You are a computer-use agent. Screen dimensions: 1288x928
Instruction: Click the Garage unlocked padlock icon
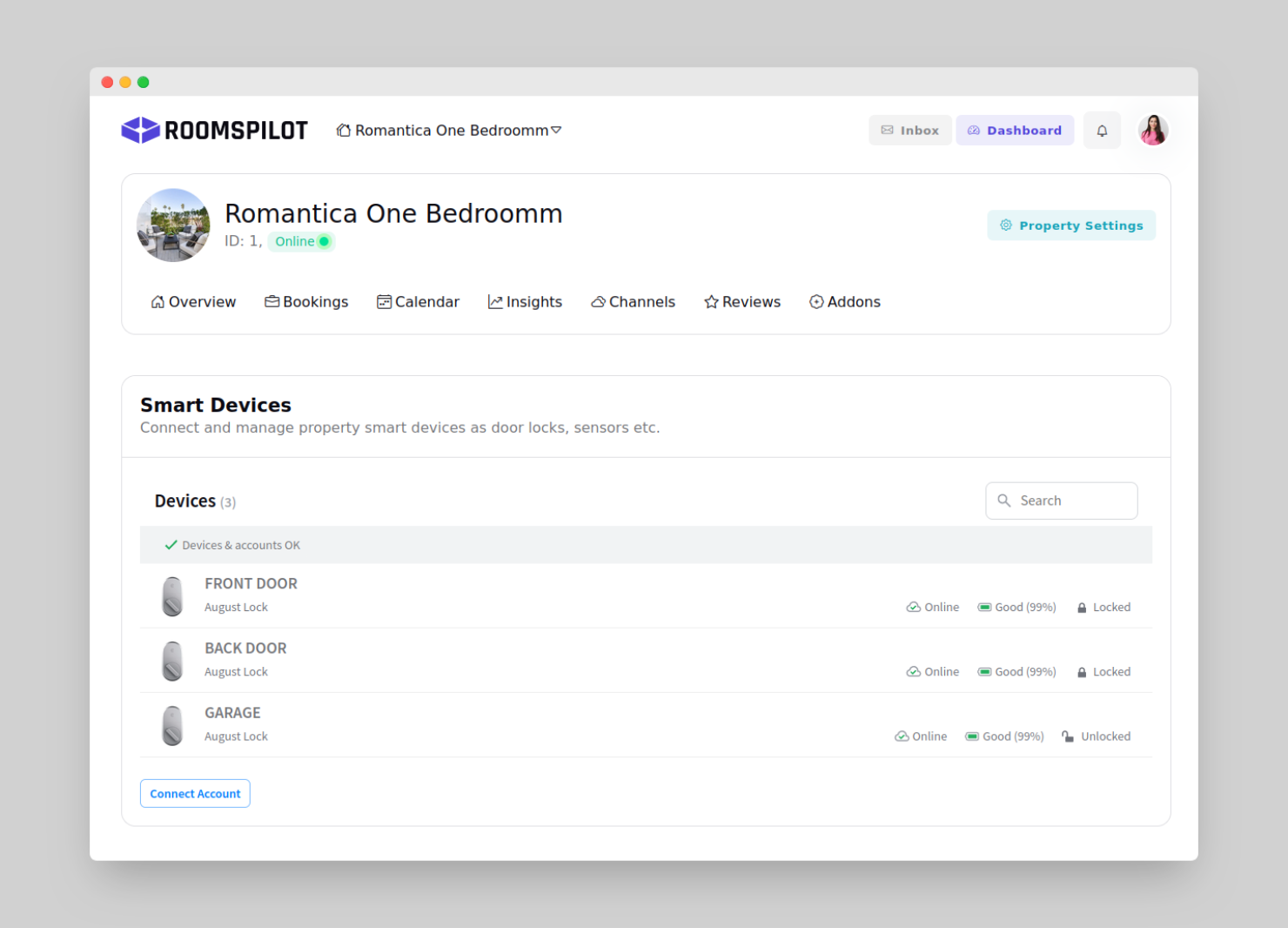[x=1068, y=736]
